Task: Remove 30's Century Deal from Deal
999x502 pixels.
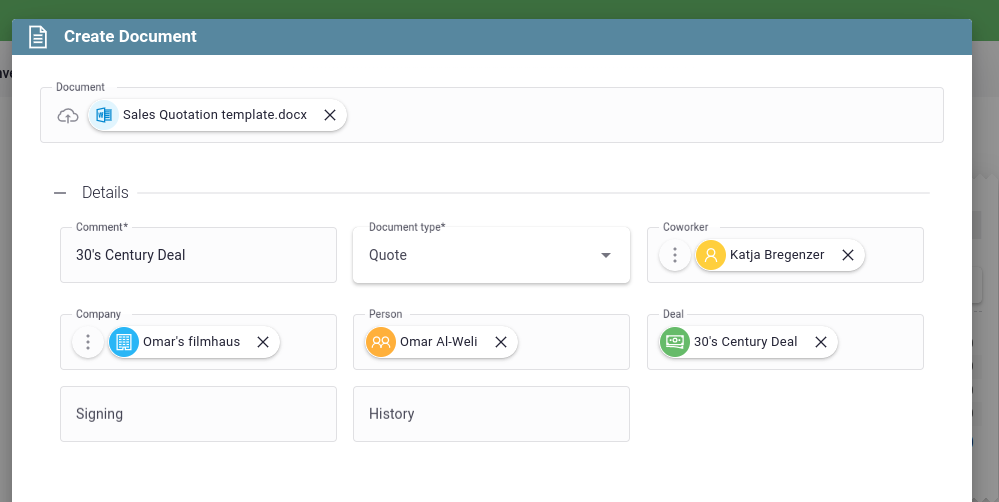Action: 821,342
